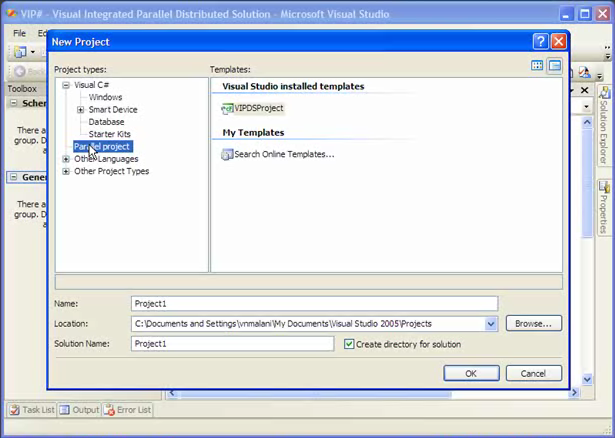Select Visual C# tree item

tap(91, 85)
